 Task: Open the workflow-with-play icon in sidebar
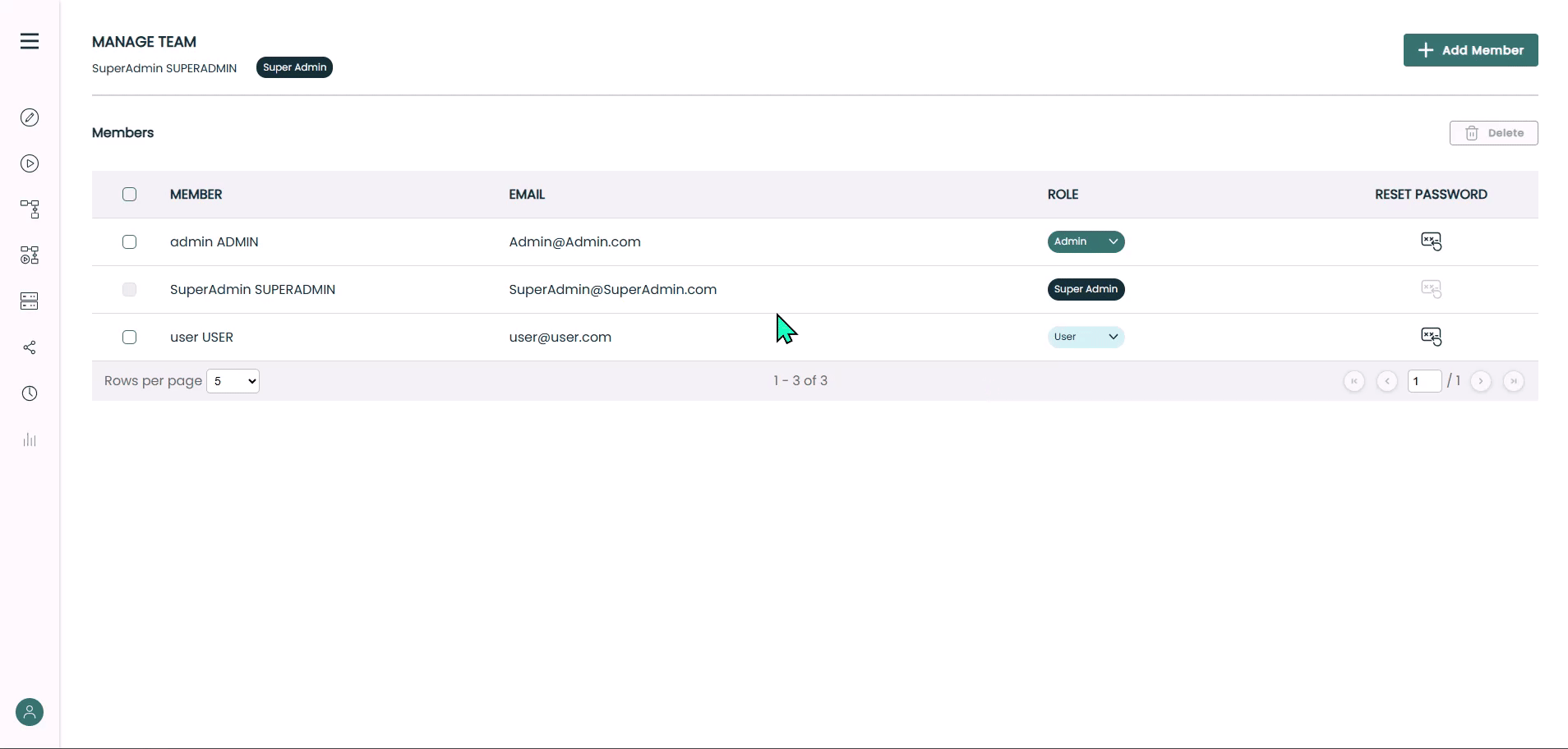point(30,255)
